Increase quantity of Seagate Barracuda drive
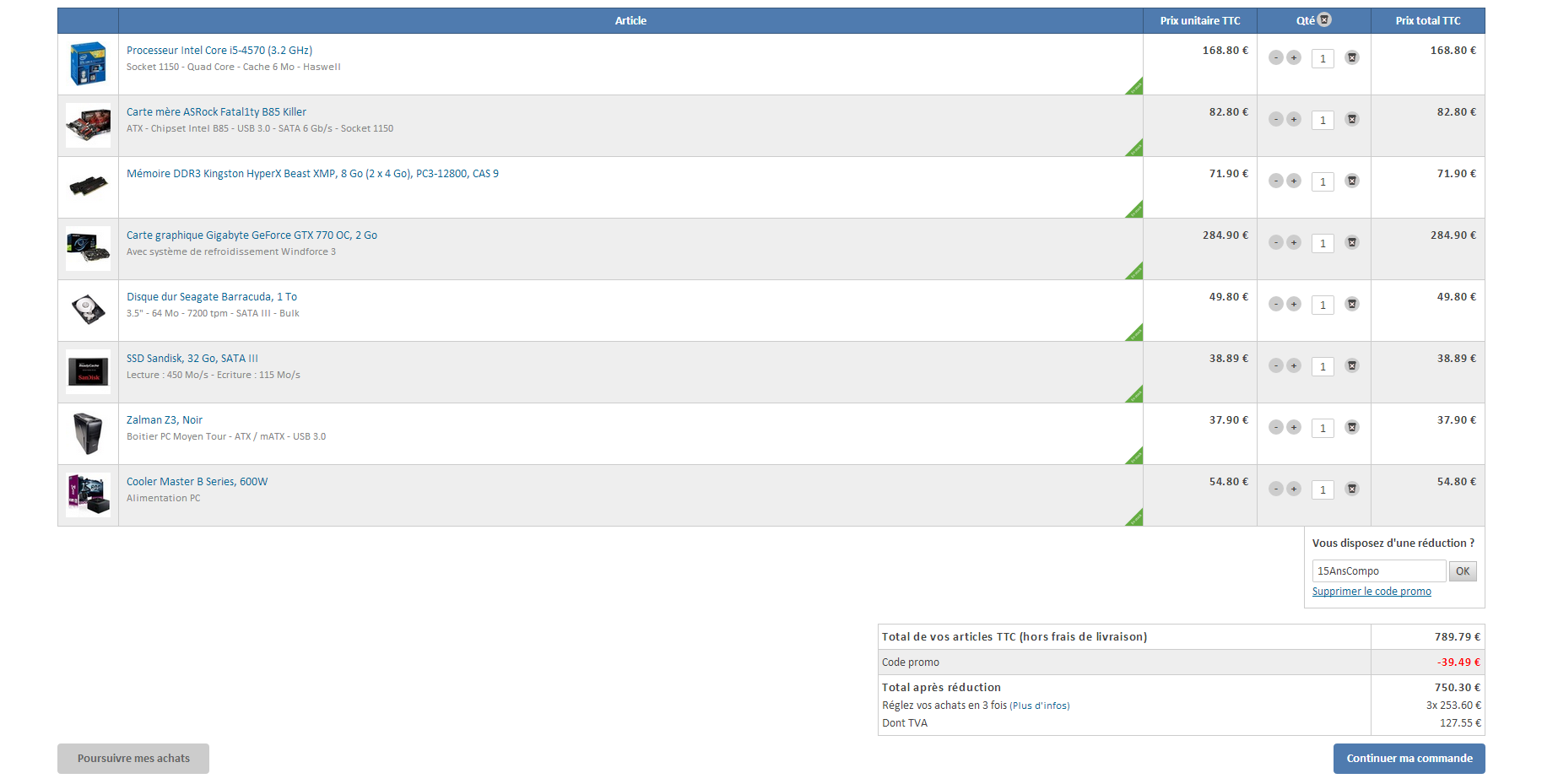The height and width of the screenshot is (784, 1542). pyautogui.click(x=1294, y=304)
